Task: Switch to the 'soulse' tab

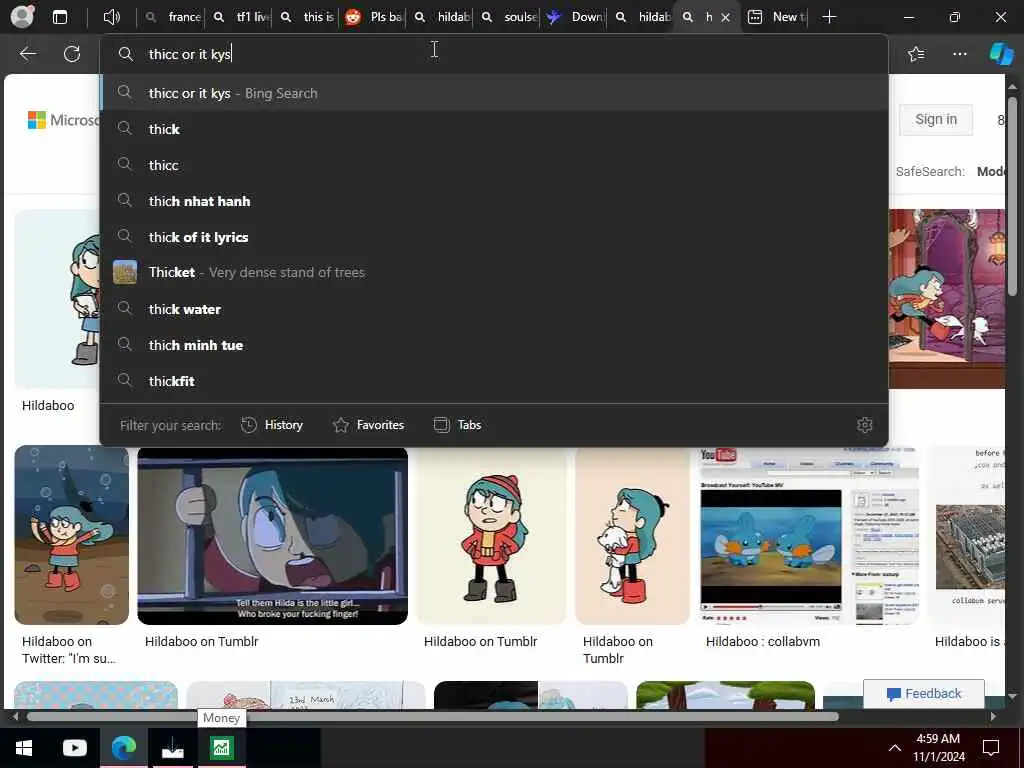Action: pyautogui.click(x=509, y=17)
